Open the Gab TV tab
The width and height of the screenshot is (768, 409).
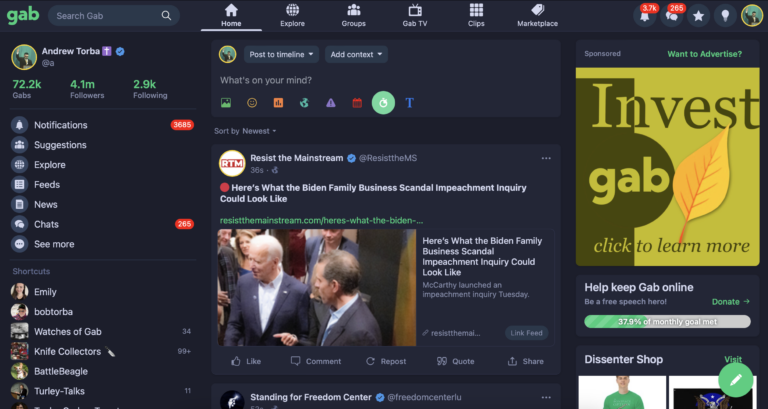click(x=412, y=15)
